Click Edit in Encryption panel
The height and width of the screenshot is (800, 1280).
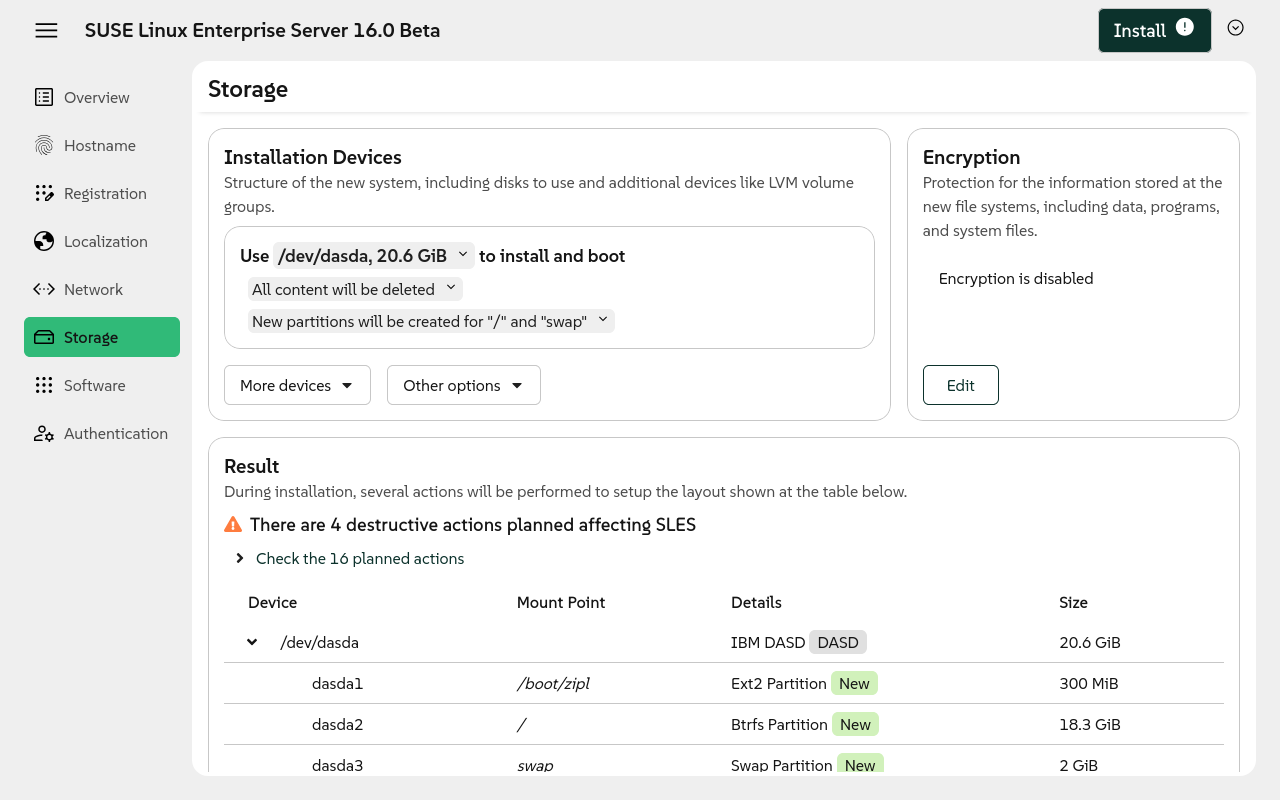tap(960, 385)
